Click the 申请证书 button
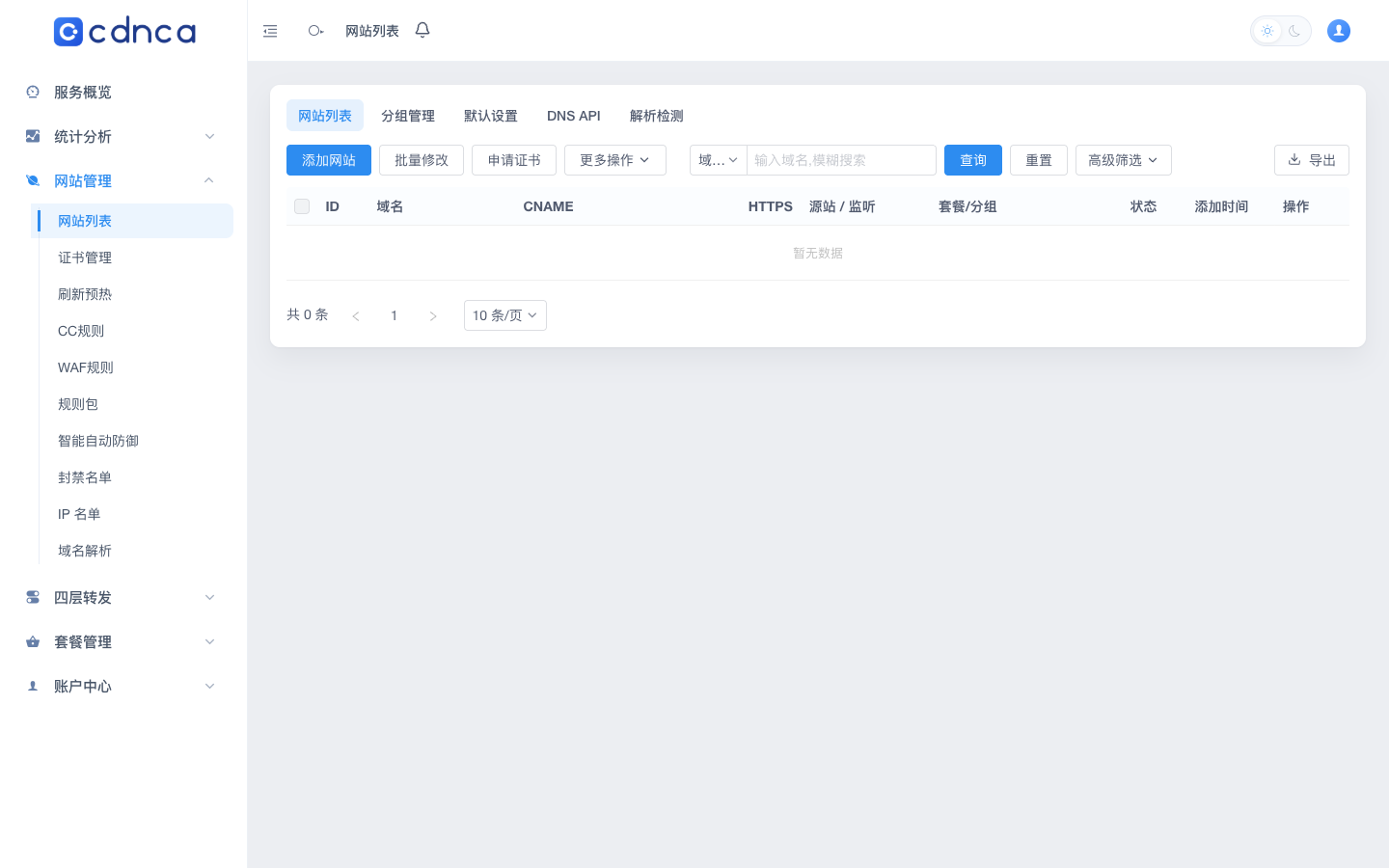The image size is (1389, 868). coord(514,160)
